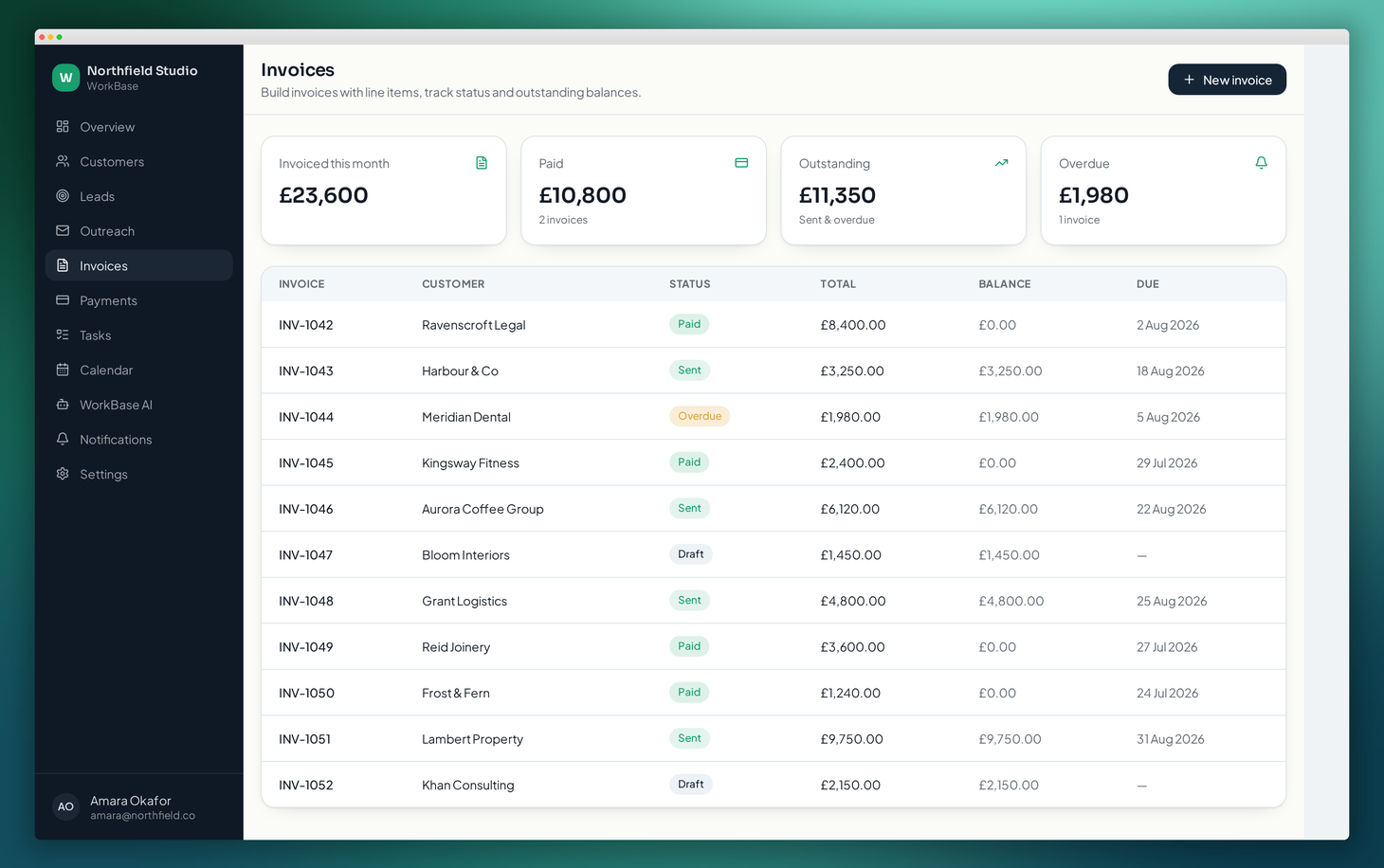Create a New invoice
The height and width of the screenshot is (868, 1384).
pyautogui.click(x=1227, y=80)
